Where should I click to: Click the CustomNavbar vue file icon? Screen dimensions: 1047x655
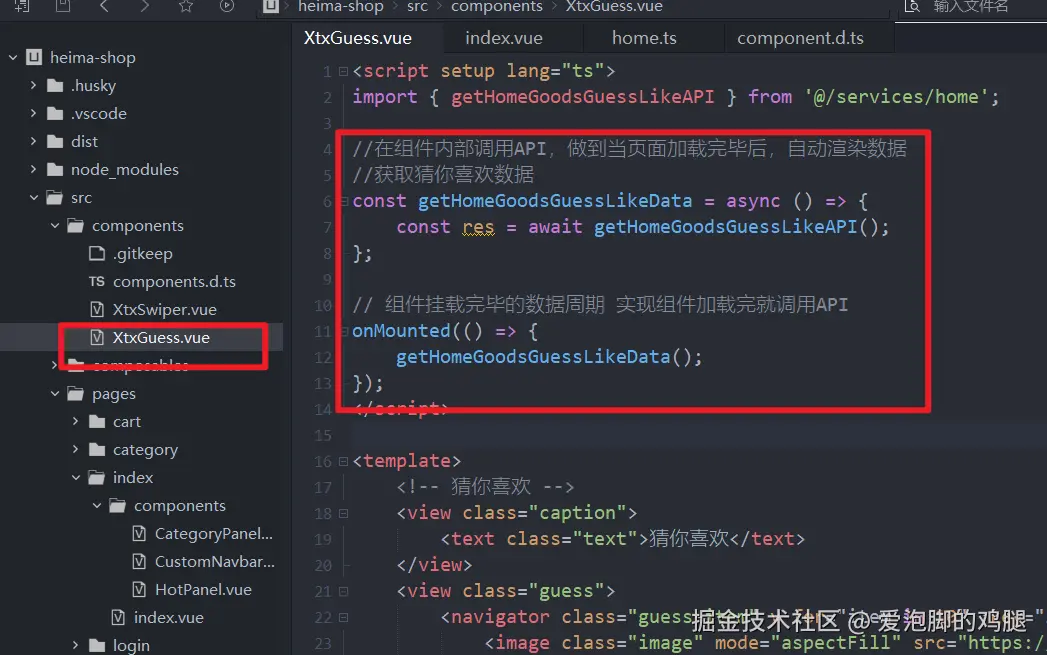[x=139, y=562]
